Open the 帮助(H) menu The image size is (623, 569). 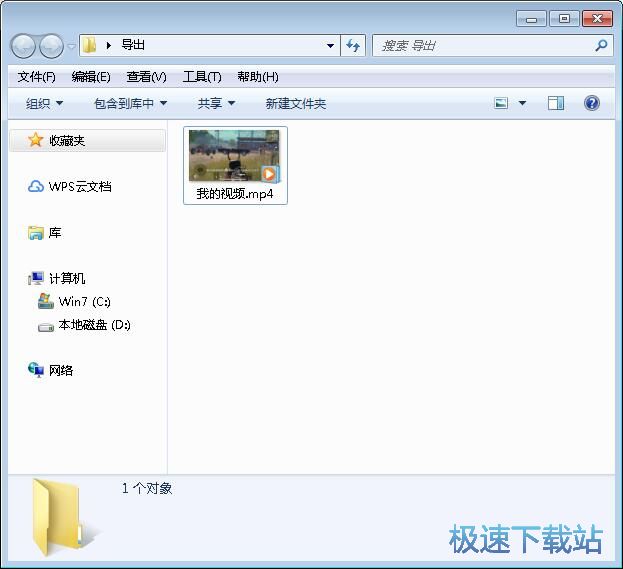(x=258, y=77)
